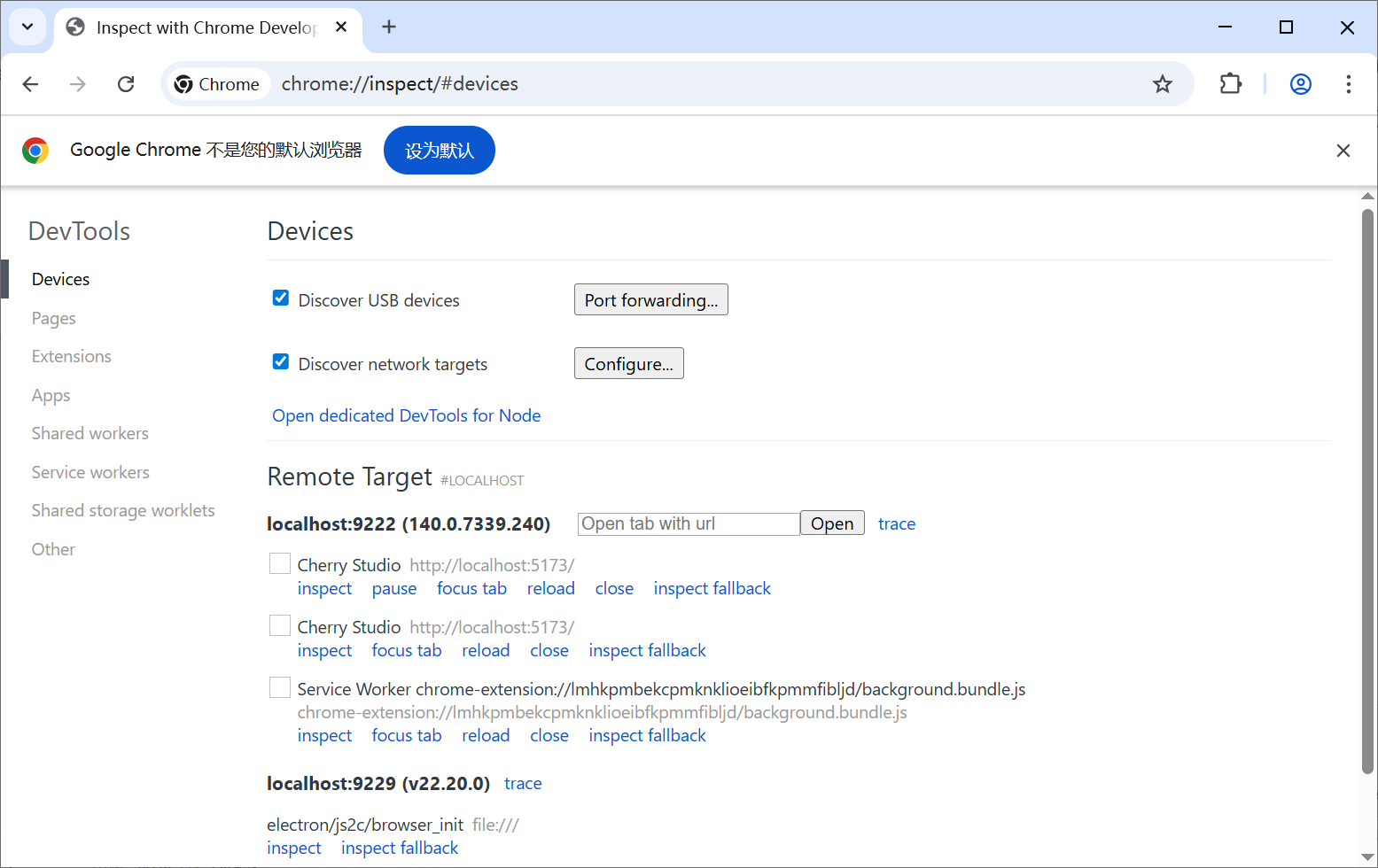
Task: Click the address bar URL chrome://inspect/#devices
Action: (x=400, y=84)
